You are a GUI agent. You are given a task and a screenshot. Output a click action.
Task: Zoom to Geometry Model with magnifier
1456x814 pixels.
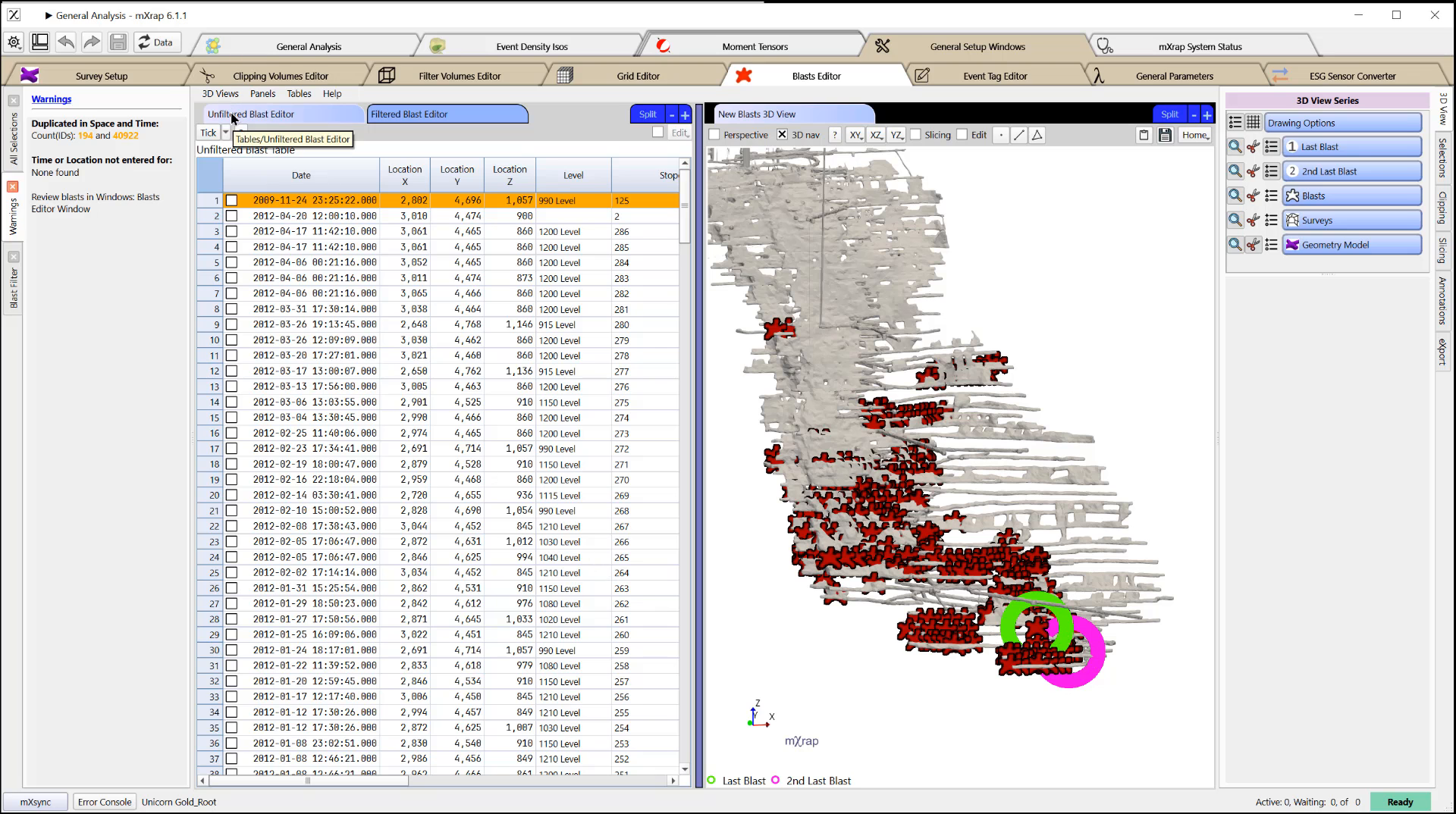click(x=1235, y=245)
